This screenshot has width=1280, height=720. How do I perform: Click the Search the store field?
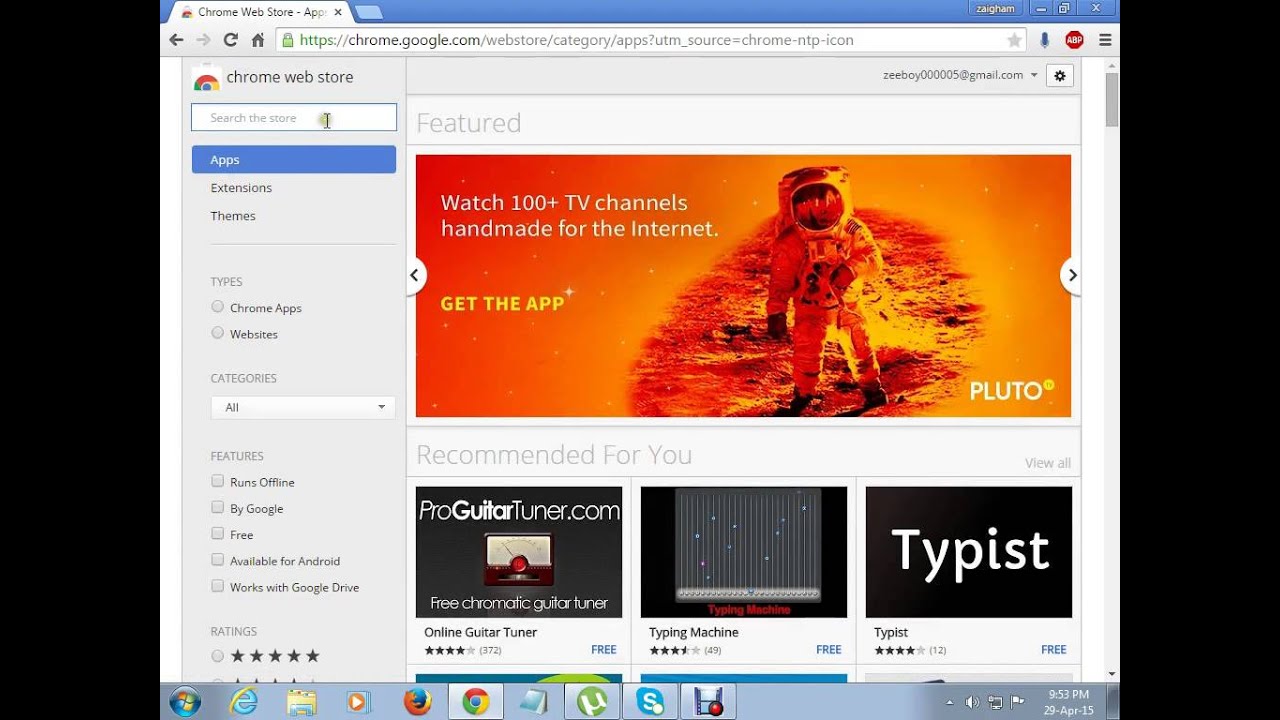[x=293, y=118]
